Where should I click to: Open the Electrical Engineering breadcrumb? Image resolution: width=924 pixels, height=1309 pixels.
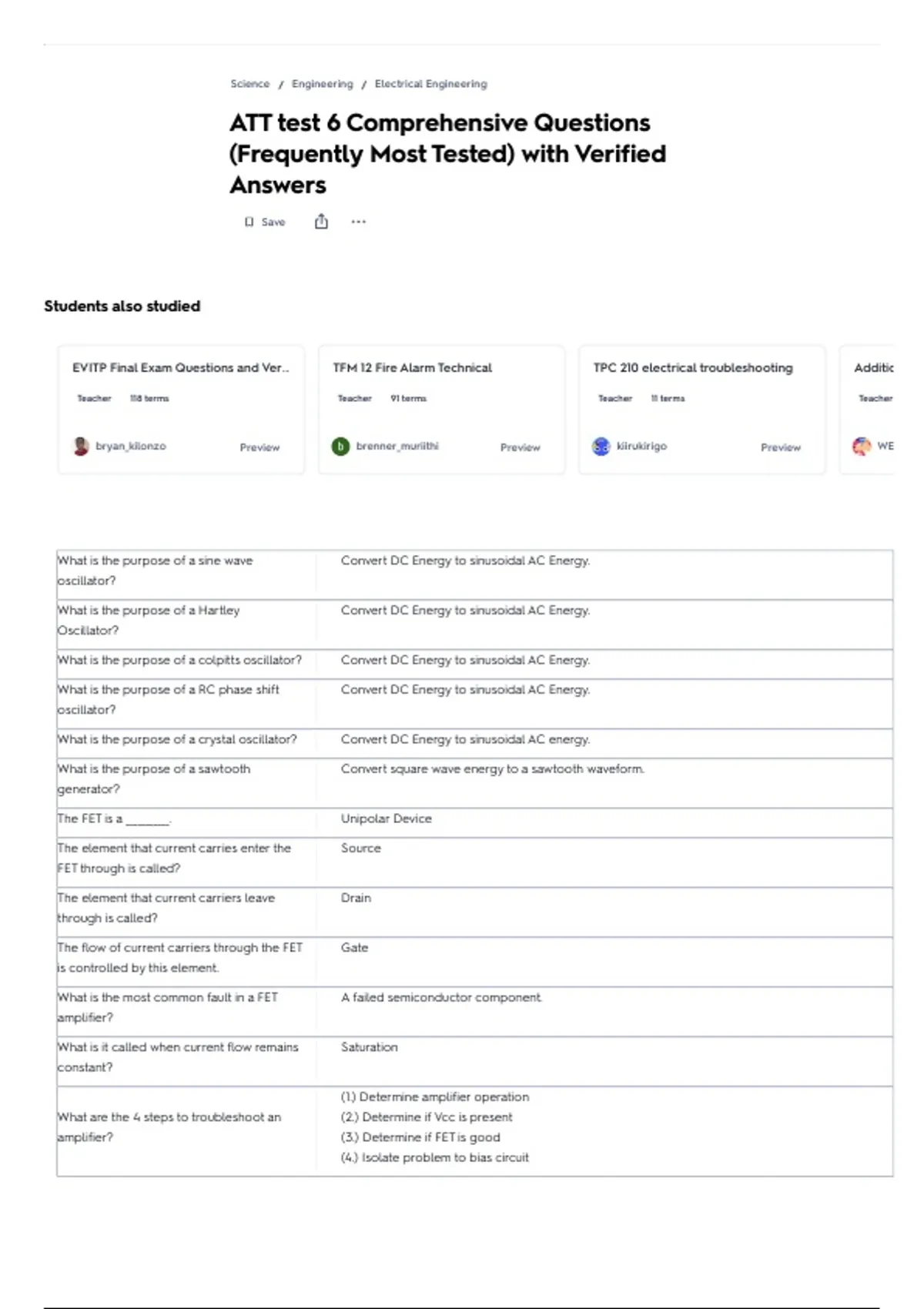coord(430,83)
